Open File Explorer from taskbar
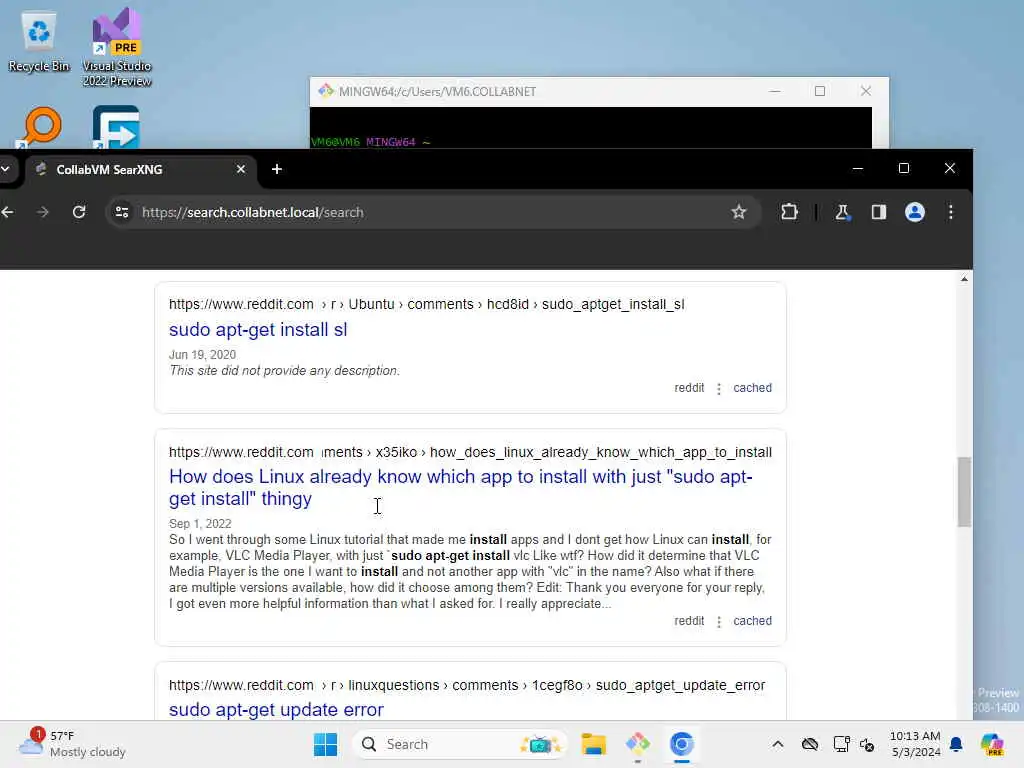The width and height of the screenshot is (1024, 768). (x=594, y=744)
